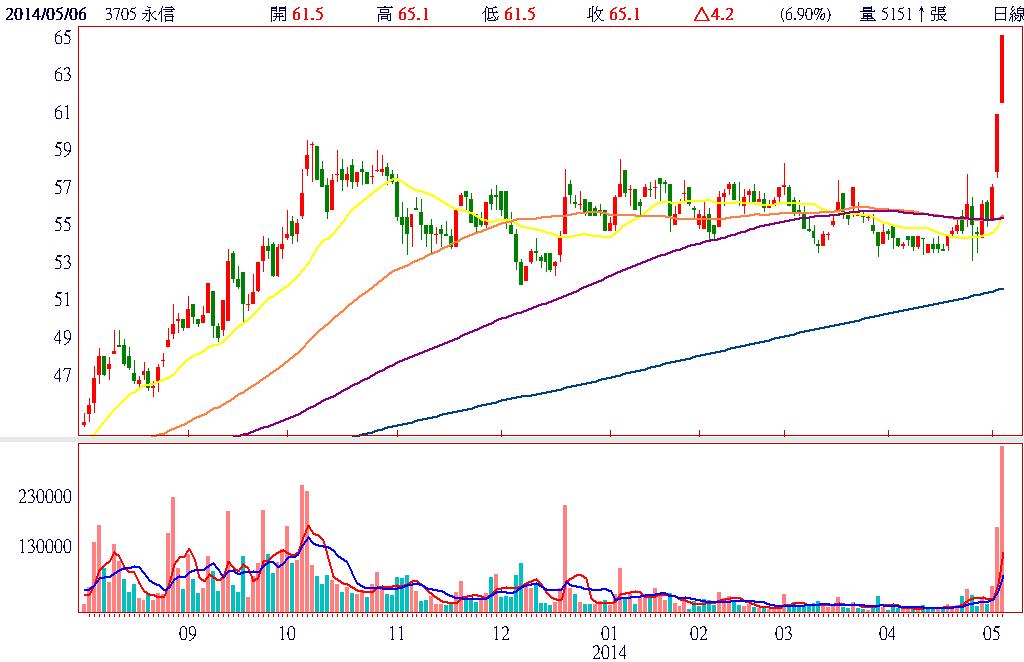Click the 日線 daily chart period label
This screenshot has height=662, width=1024.
1007,14
